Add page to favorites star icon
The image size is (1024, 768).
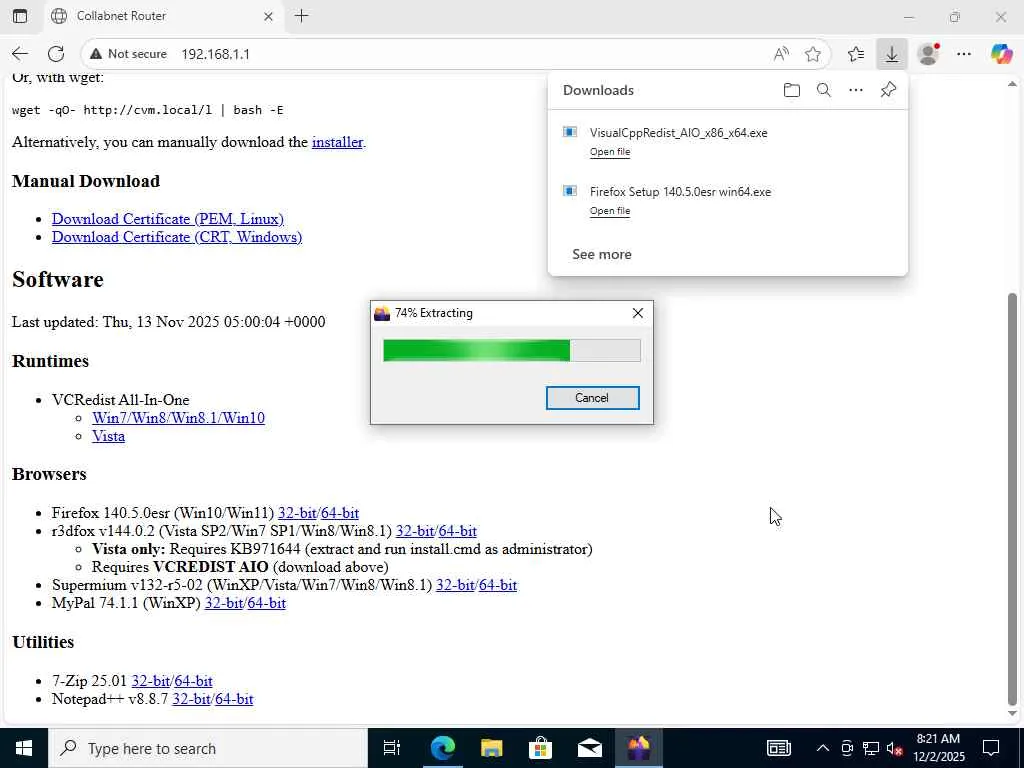pos(812,54)
